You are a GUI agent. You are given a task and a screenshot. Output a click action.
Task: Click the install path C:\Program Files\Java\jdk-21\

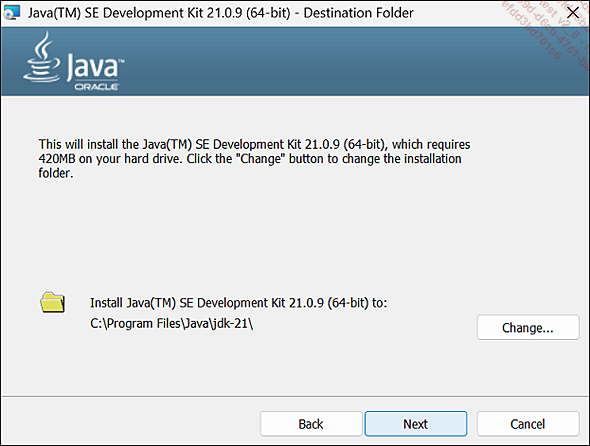tap(172, 323)
